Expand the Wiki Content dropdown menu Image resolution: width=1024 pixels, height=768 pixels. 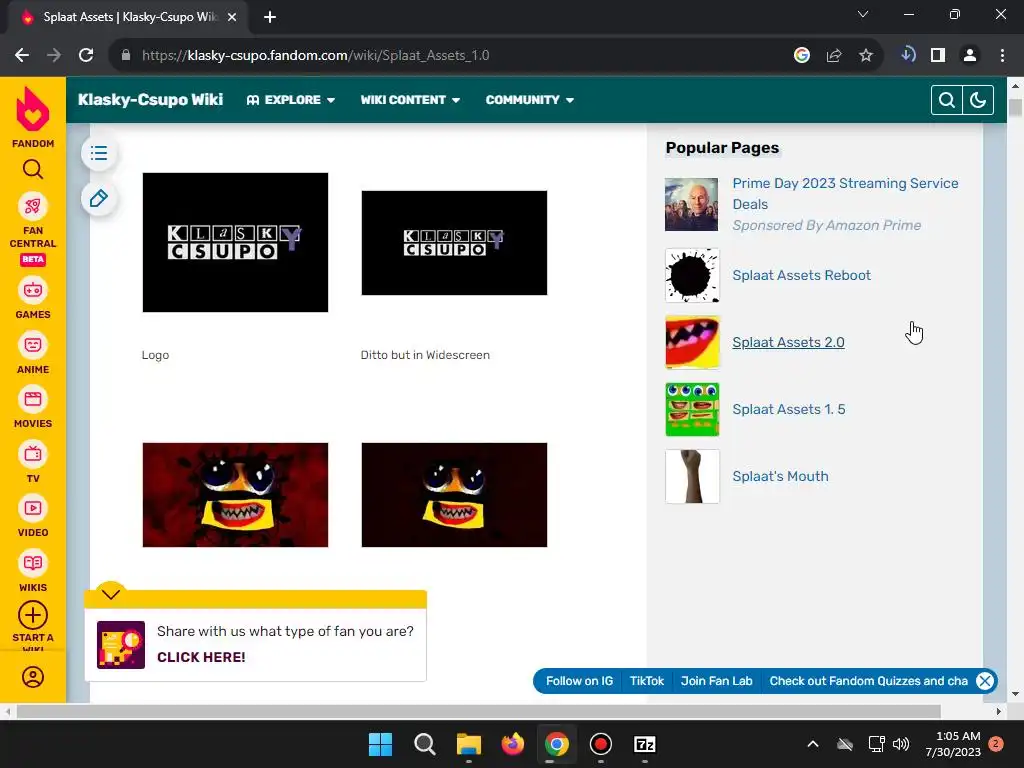[410, 100]
